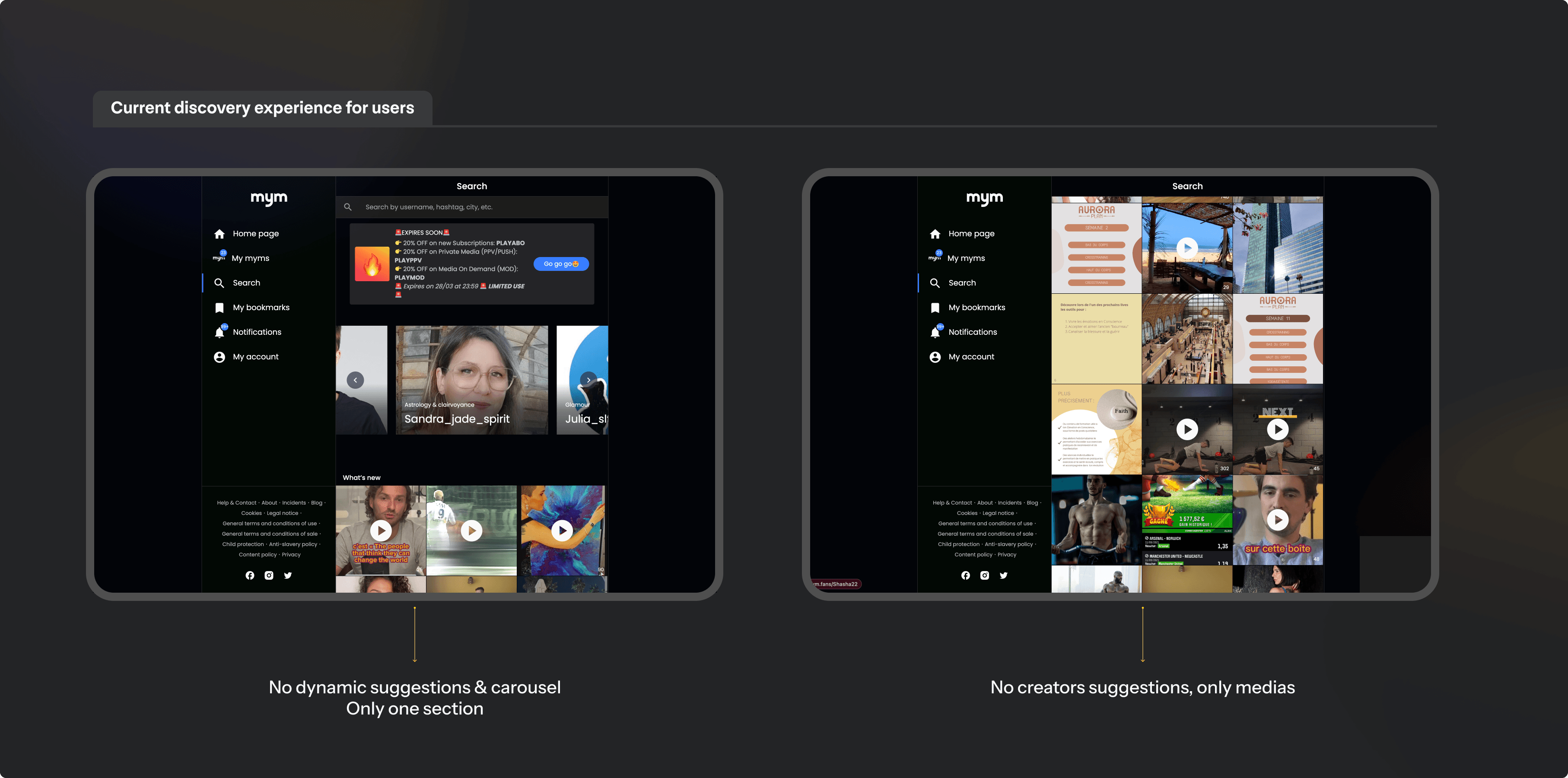Play the 'sur cette boîte' video
The width and height of the screenshot is (1568, 778).
[1278, 520]
